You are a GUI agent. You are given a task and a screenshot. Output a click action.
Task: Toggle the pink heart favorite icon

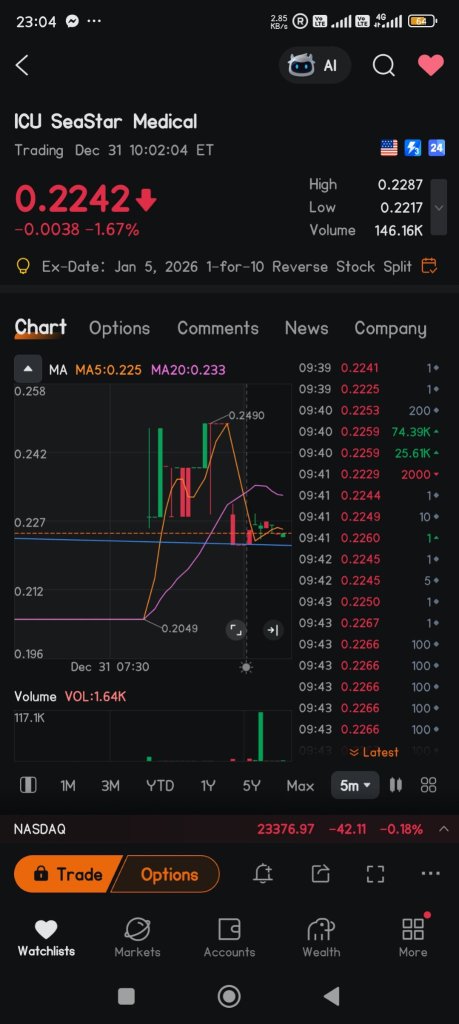[x=431, y=65]
